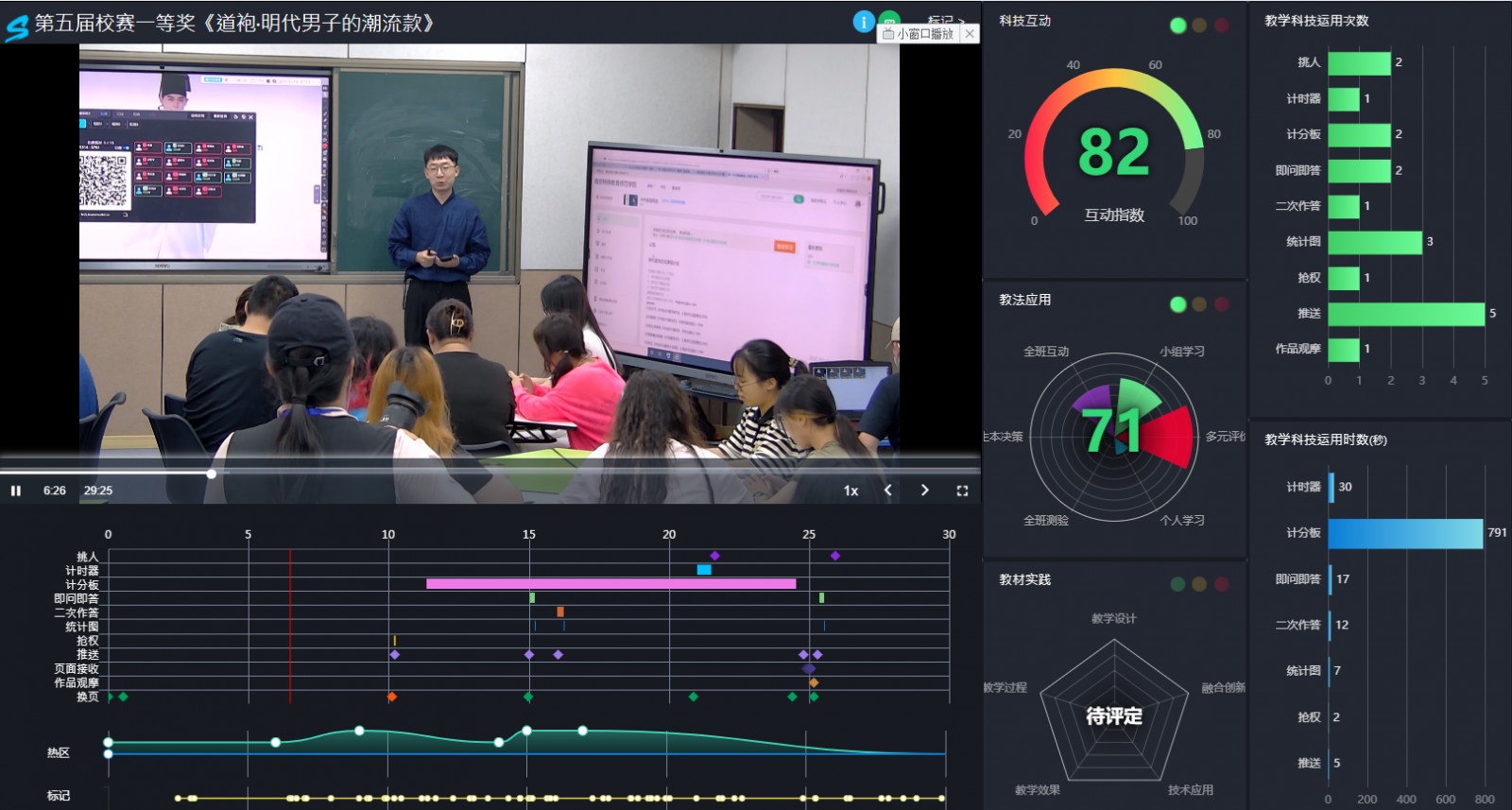
Task: Select the purple diamond in 挑人 row
Action: click(x=714, y=556)
